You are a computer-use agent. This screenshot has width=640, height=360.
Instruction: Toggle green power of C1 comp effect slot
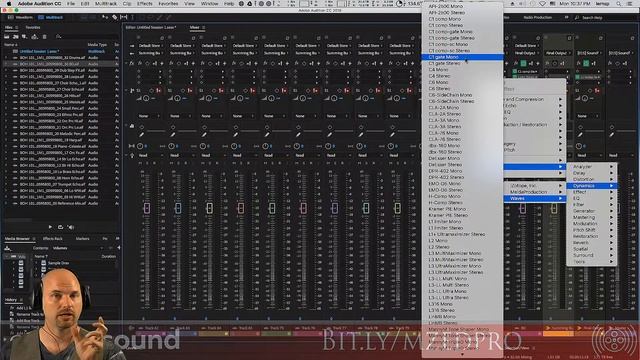click(x=515, y=71)
